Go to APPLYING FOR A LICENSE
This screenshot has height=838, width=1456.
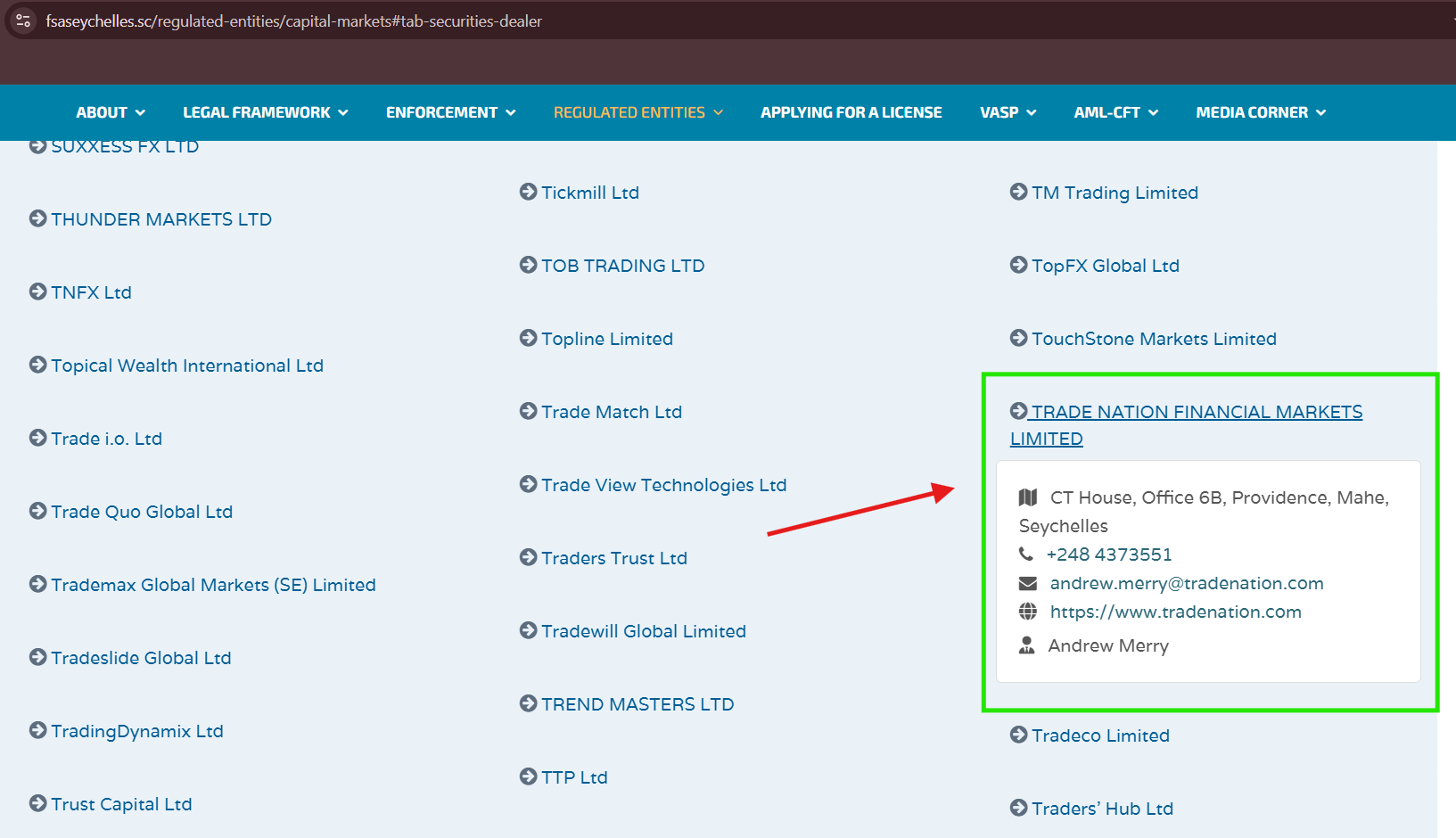[x=851, y=112]
